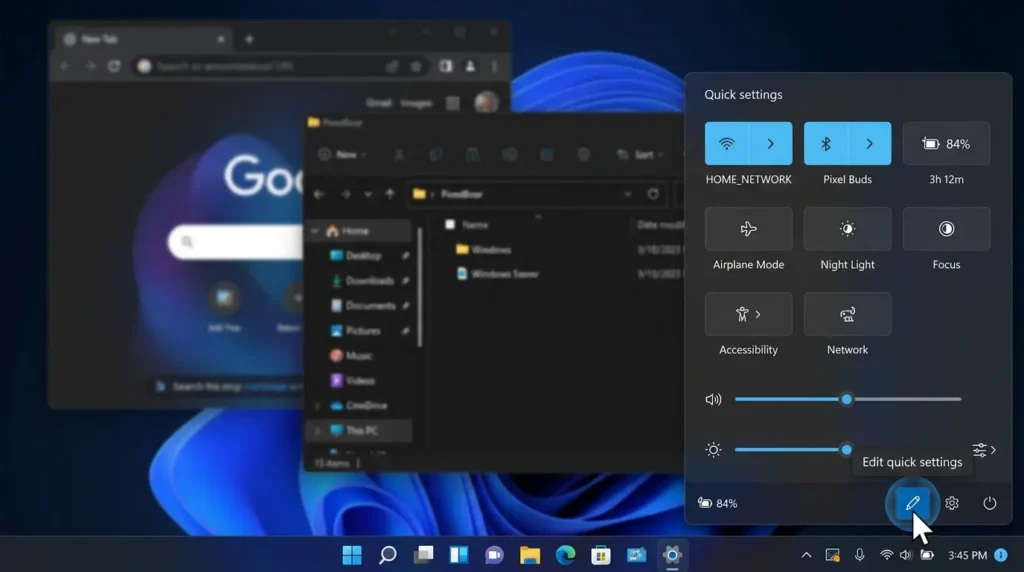Open Task View from taskbar
1024x572 pixels.
[x=423, y=555]
